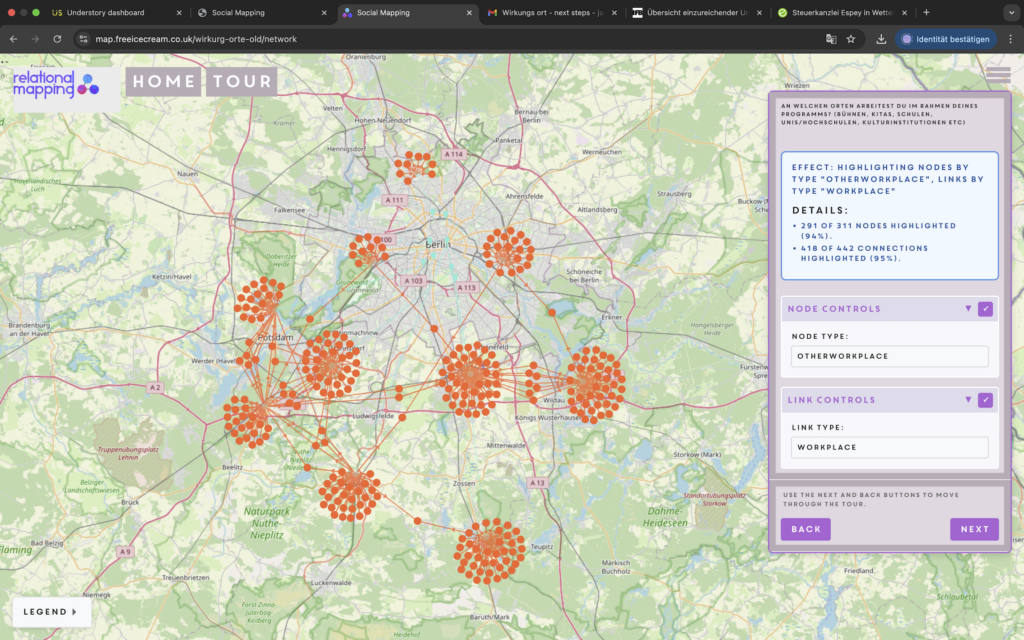This screenshot has height=640, width=1024.
Task: Collapse the Link Controls section arrow
Action: (x=968, y=400)
